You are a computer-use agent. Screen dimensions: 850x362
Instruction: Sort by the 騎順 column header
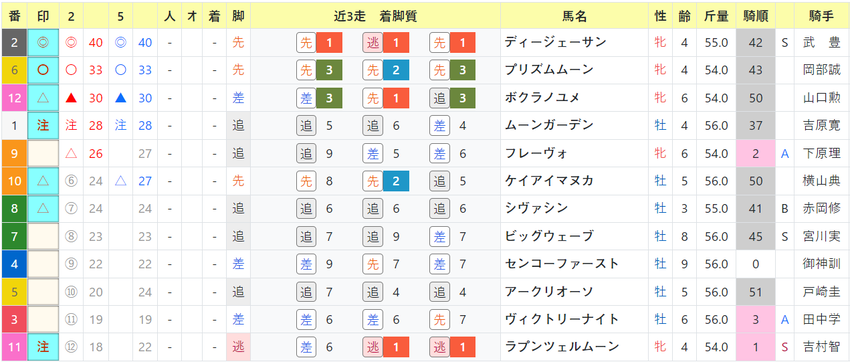pos(755,16)
